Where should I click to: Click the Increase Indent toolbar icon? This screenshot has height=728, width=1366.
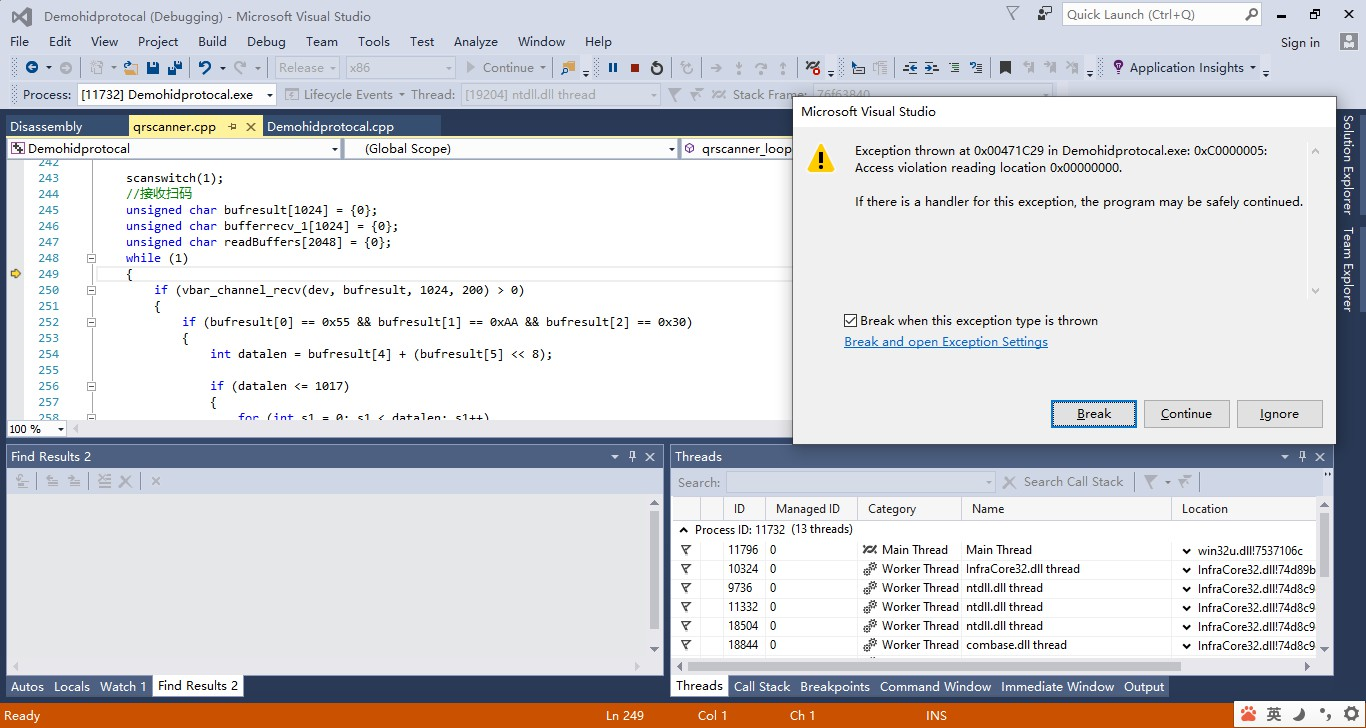931,68
